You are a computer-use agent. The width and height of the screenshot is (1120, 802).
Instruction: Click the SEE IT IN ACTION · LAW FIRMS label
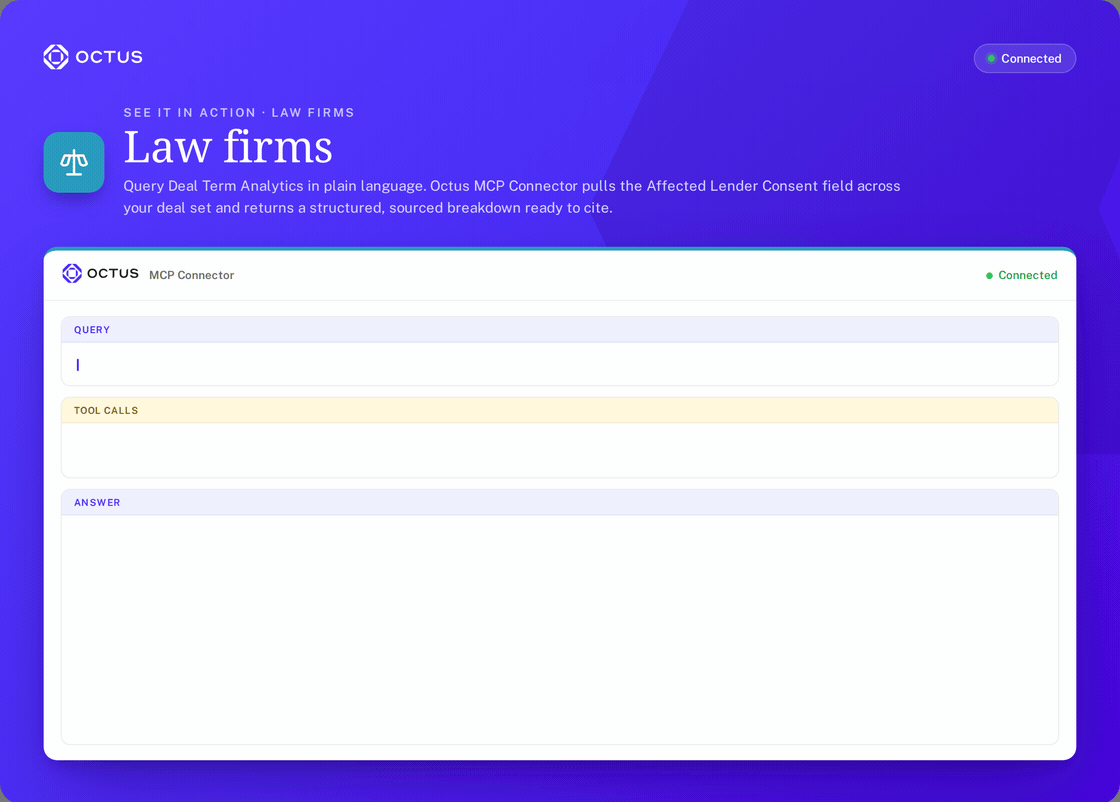239,113
